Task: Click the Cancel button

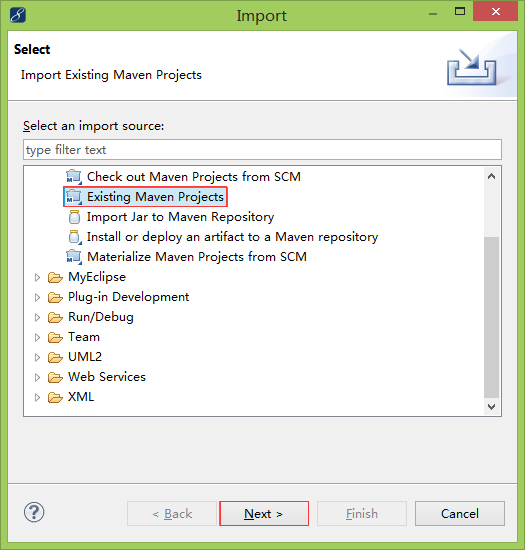Action: tap(460, 514)
